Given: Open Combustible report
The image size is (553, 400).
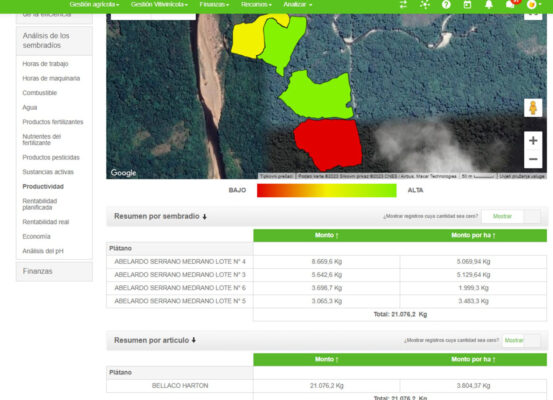Looking at the screenshot, I should click(x=40, y=93).
